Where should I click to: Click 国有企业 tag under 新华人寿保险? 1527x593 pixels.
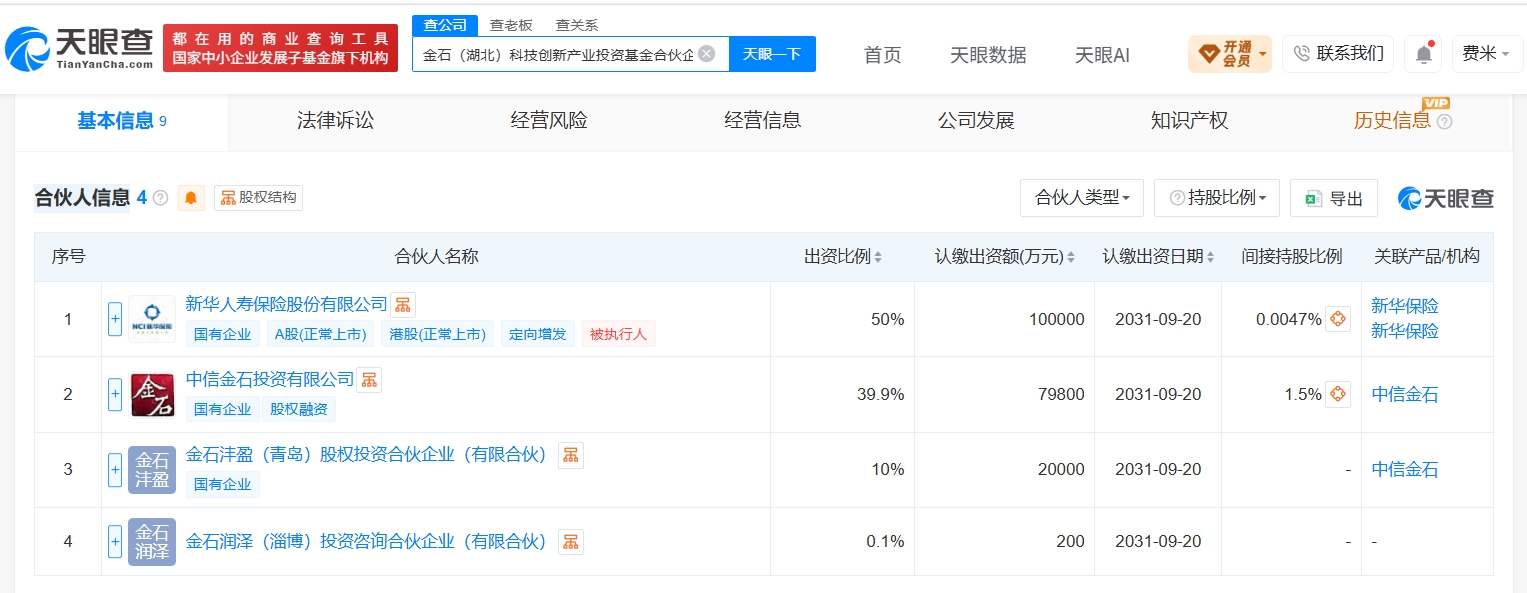[223, 334]
